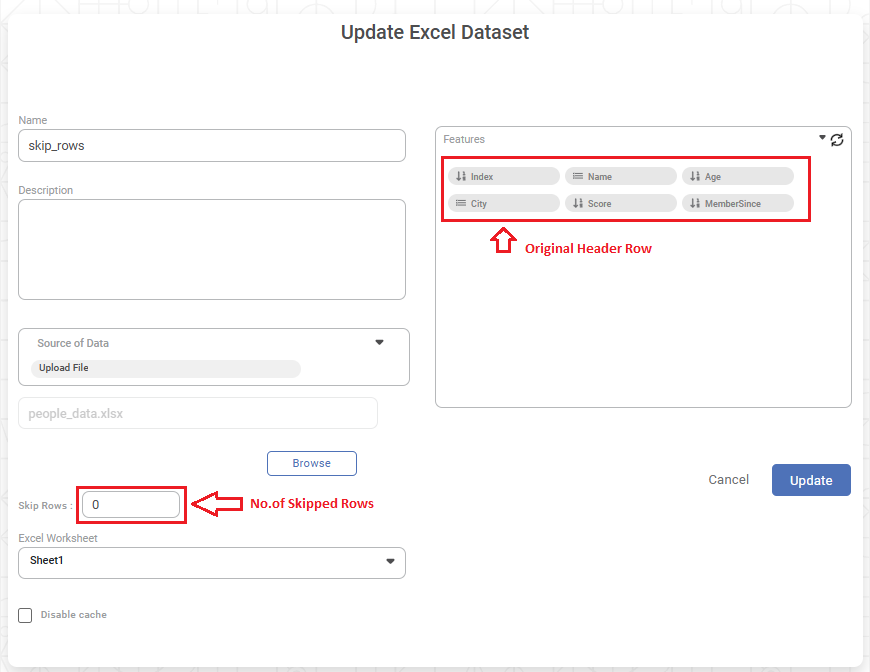This screenshot has width=870, height=672.
Task: Click the Name field containing skip_rows
Action: (x=211, y=145)
